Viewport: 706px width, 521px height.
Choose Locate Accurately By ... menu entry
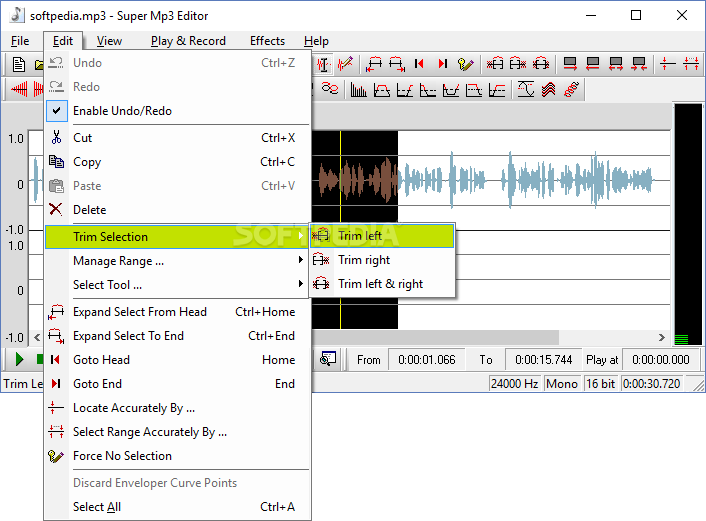[177, 408]
